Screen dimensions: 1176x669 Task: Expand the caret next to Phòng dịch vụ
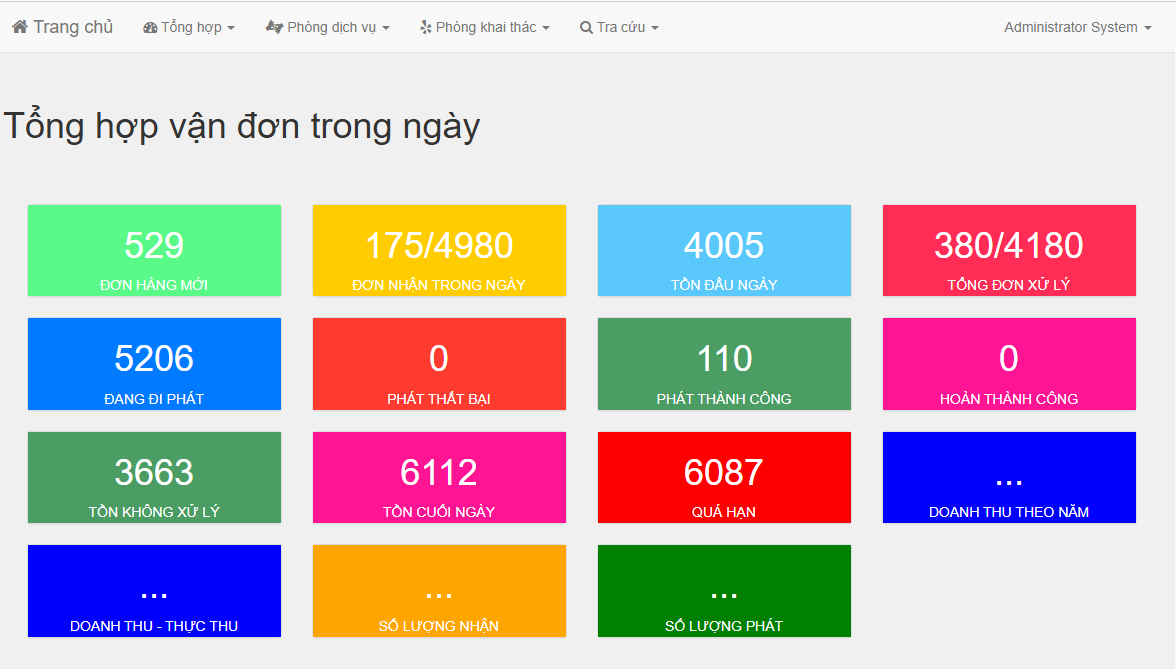386,28
